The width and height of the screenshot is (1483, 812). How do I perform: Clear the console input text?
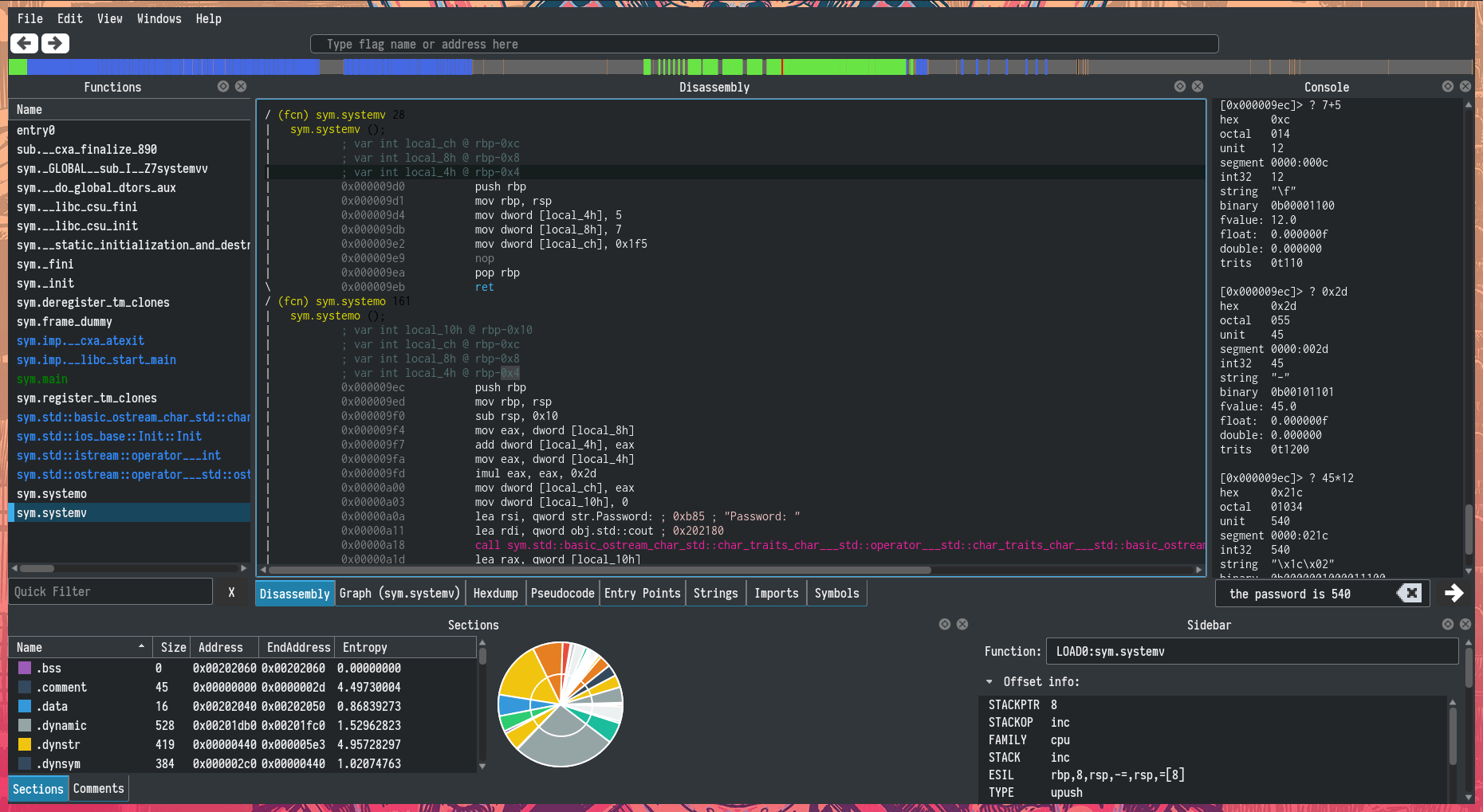click(x=1410, y=593)
